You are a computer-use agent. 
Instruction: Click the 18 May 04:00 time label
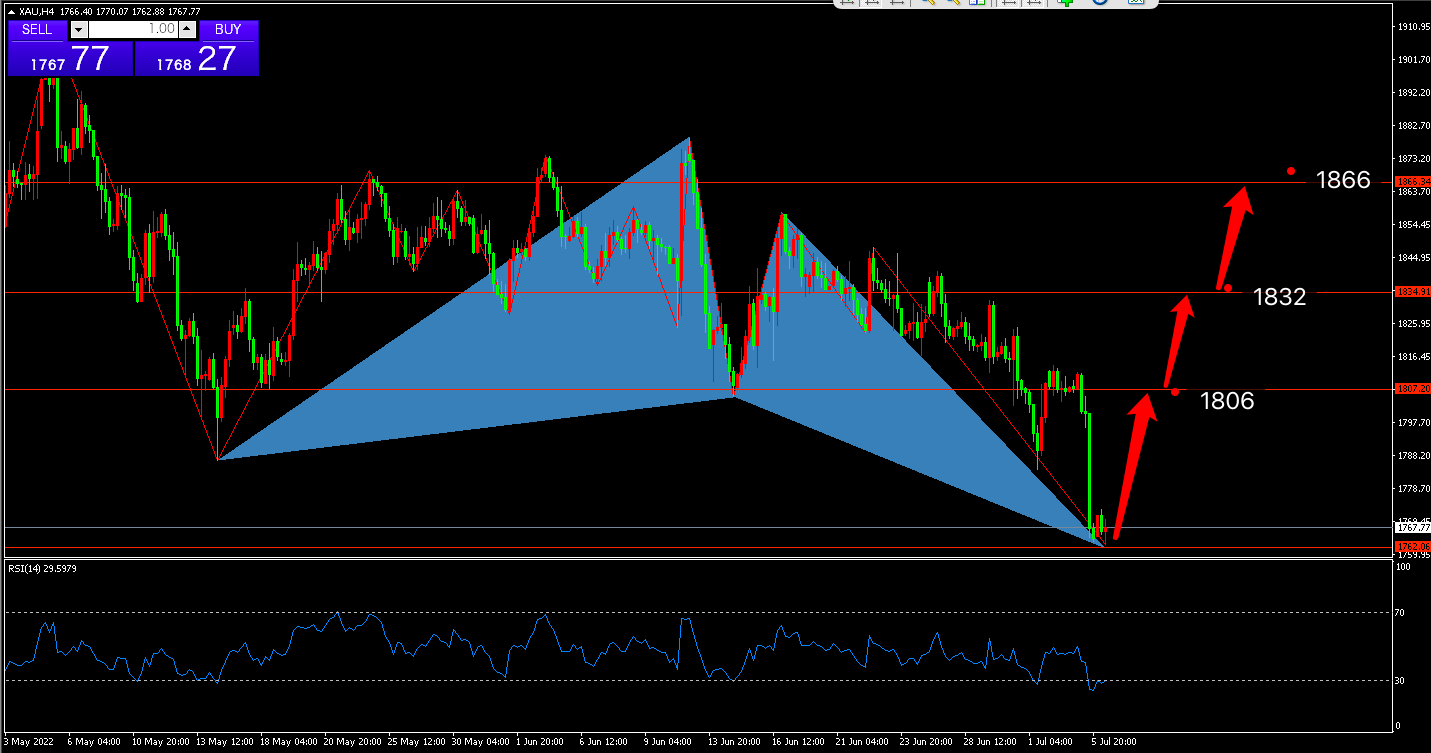pos(289,742)
